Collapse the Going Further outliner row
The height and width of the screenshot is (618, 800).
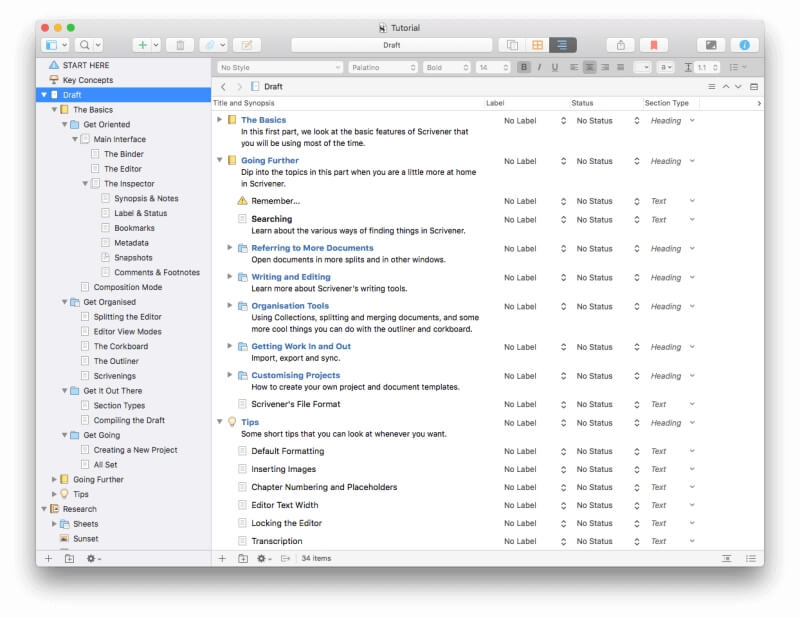click(219, 160)
